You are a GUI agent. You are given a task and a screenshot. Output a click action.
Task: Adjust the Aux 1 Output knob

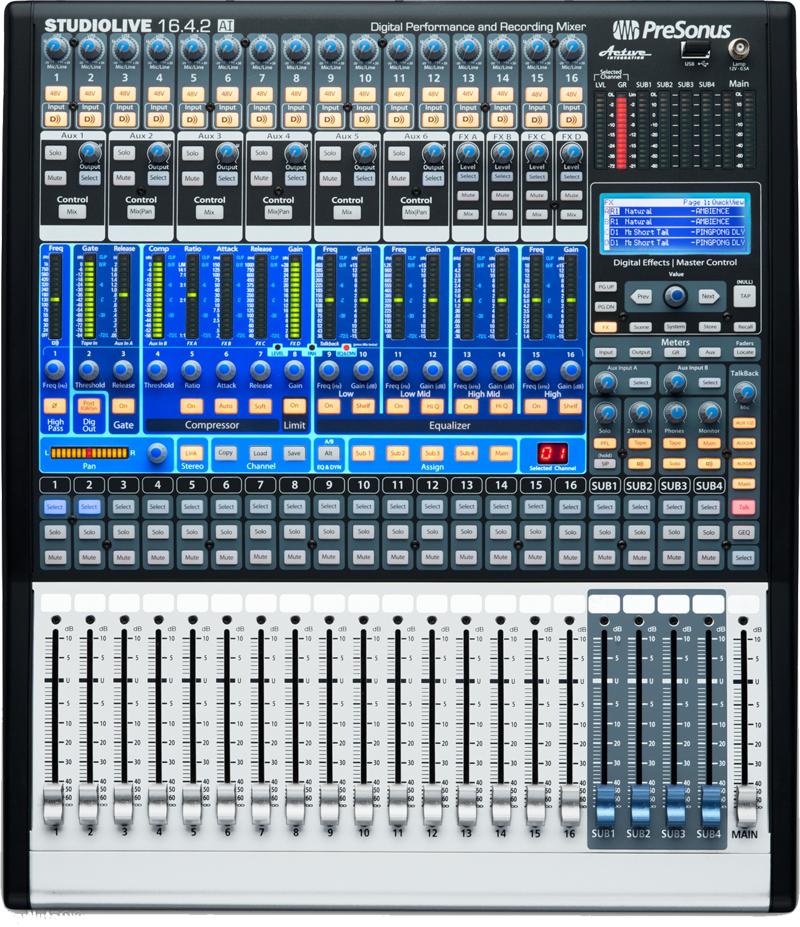point(89,154)
